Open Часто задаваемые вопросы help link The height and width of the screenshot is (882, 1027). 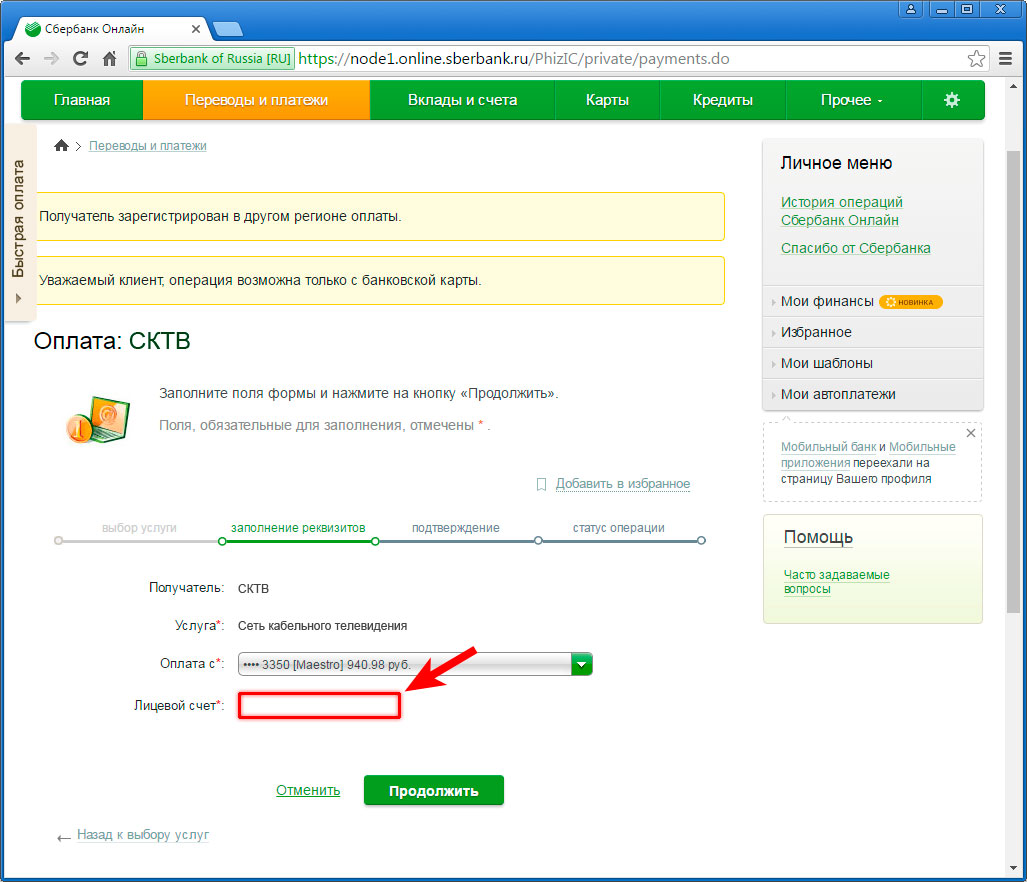(836, 581)
